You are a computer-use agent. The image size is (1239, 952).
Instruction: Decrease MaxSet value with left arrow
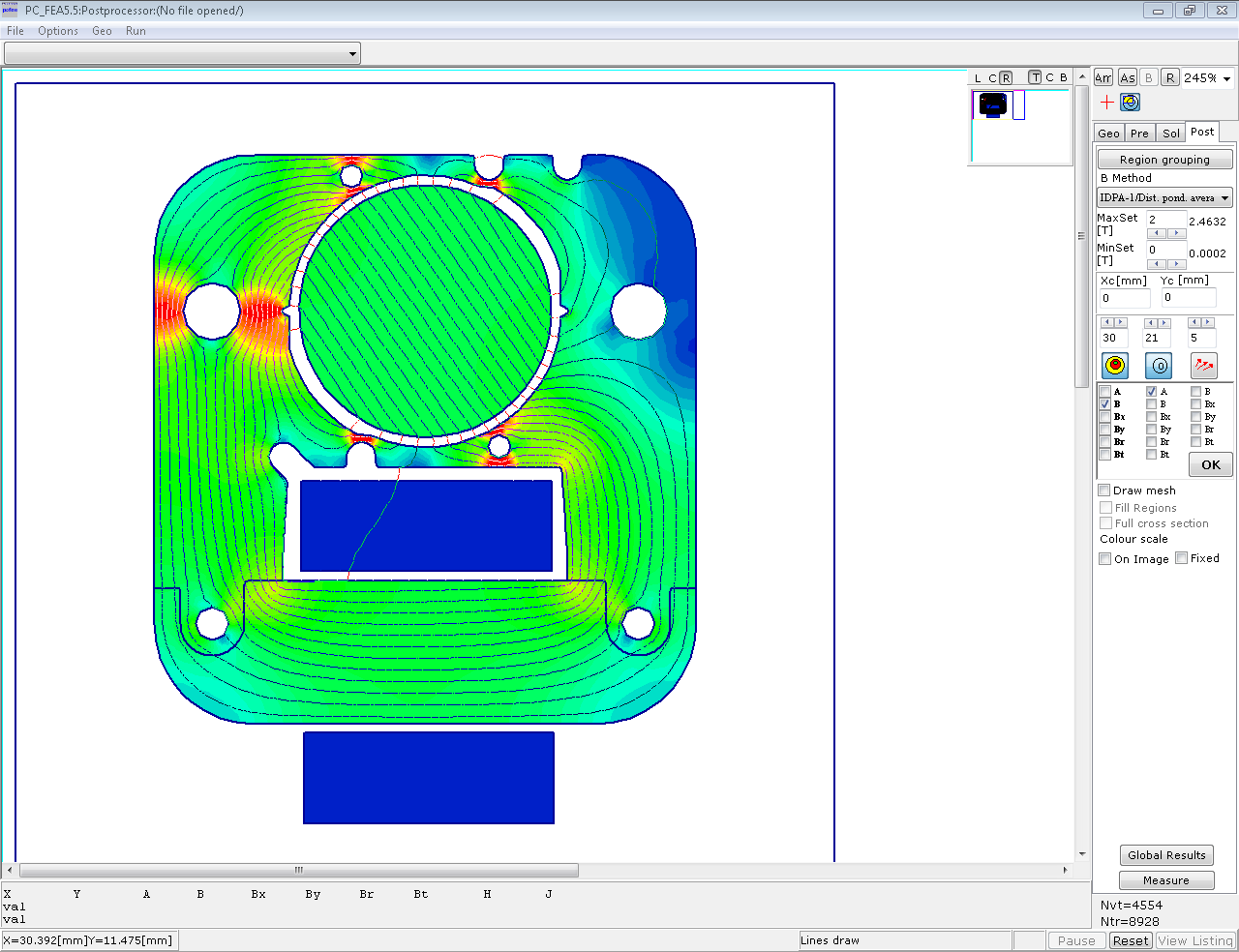[x=1156, y=233]
